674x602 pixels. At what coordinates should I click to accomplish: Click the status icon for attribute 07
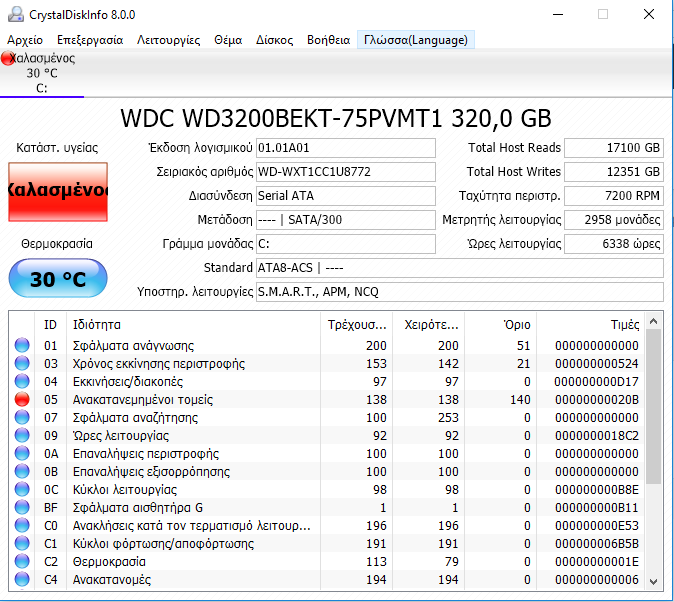[x=22, y=418]
